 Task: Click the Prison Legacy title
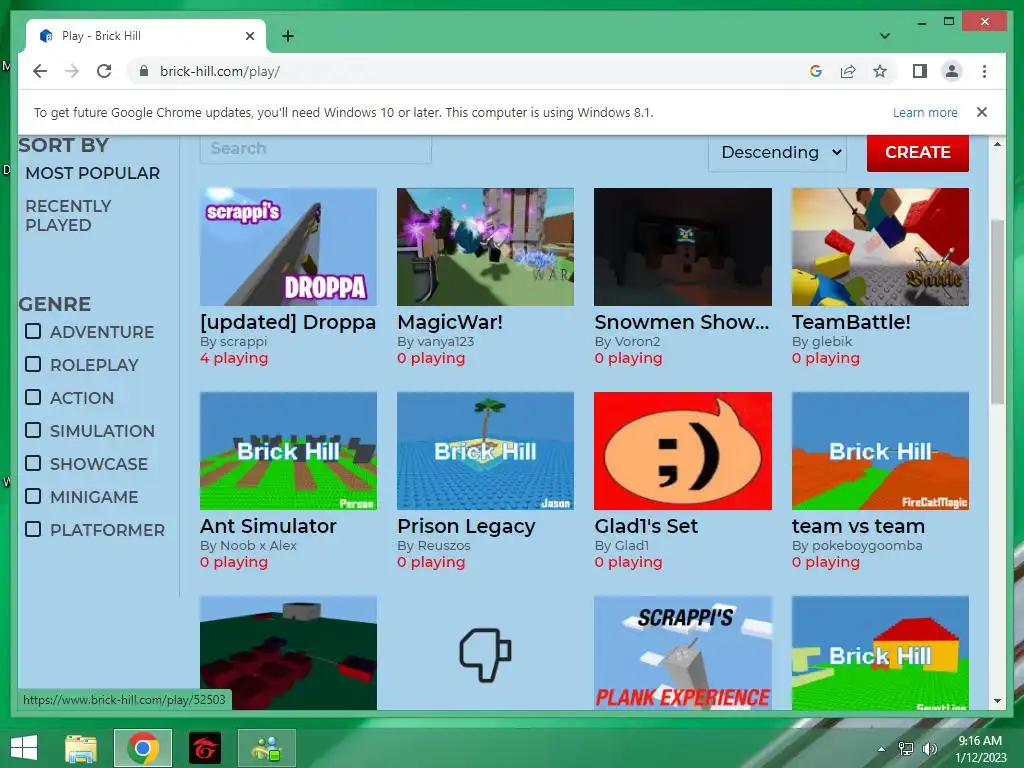coord(466,526)
